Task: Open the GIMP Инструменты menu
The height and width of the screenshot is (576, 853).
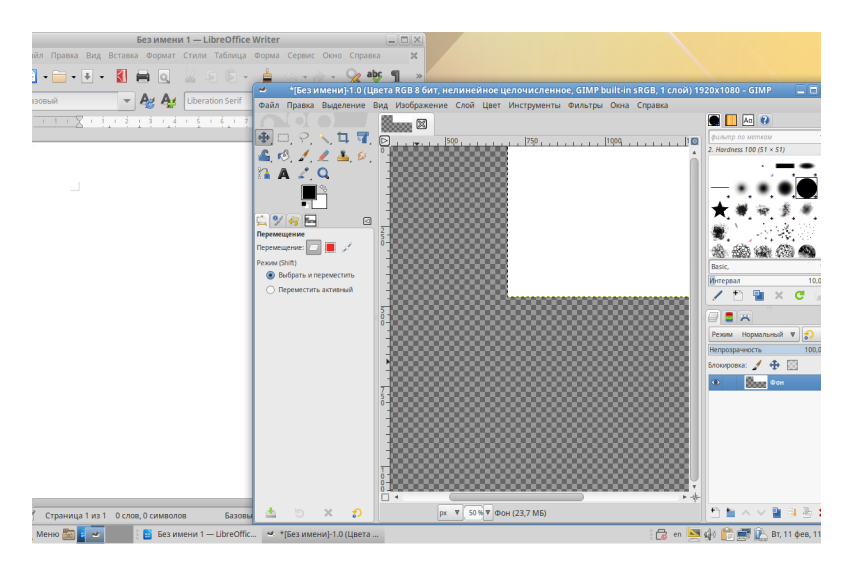Action: tap(534, 105)
